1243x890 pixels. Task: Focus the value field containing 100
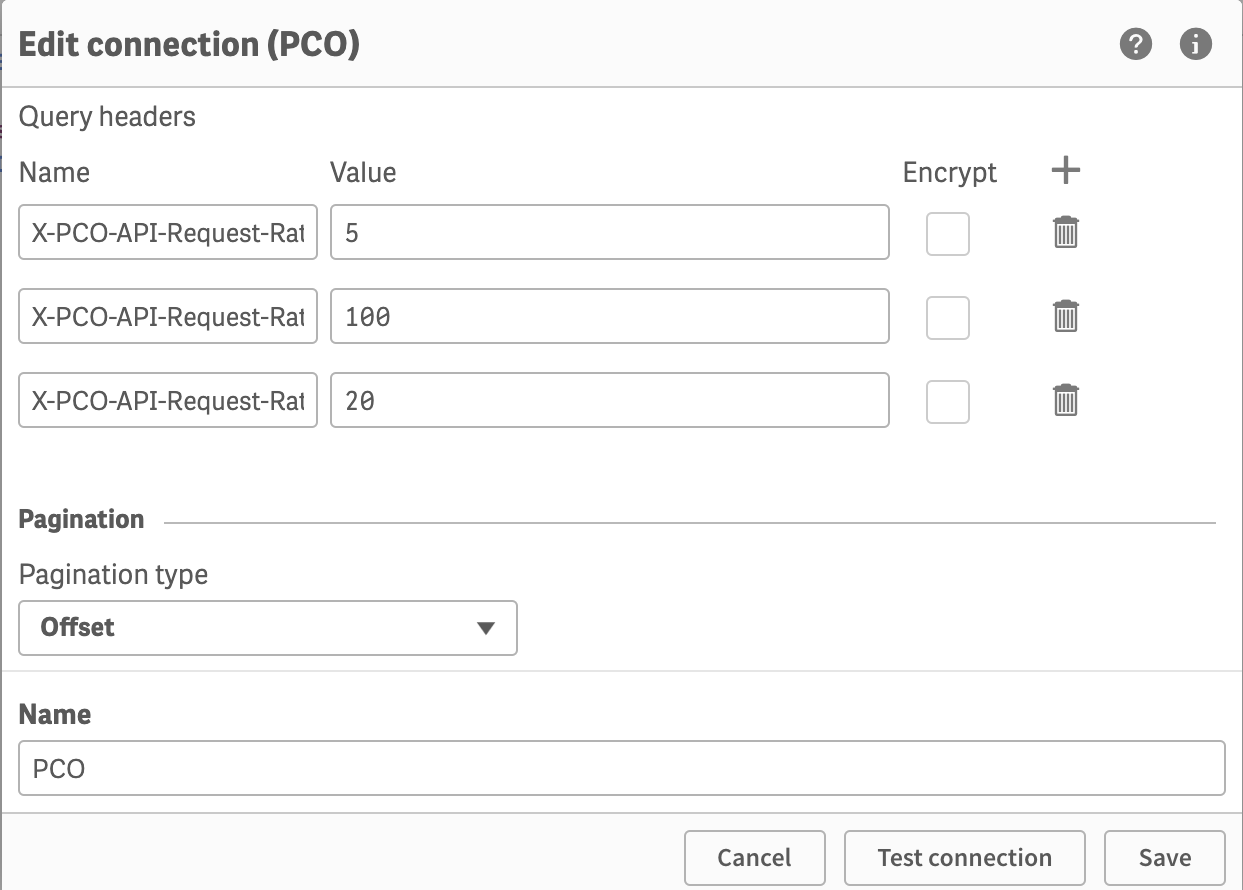point(610,316)
